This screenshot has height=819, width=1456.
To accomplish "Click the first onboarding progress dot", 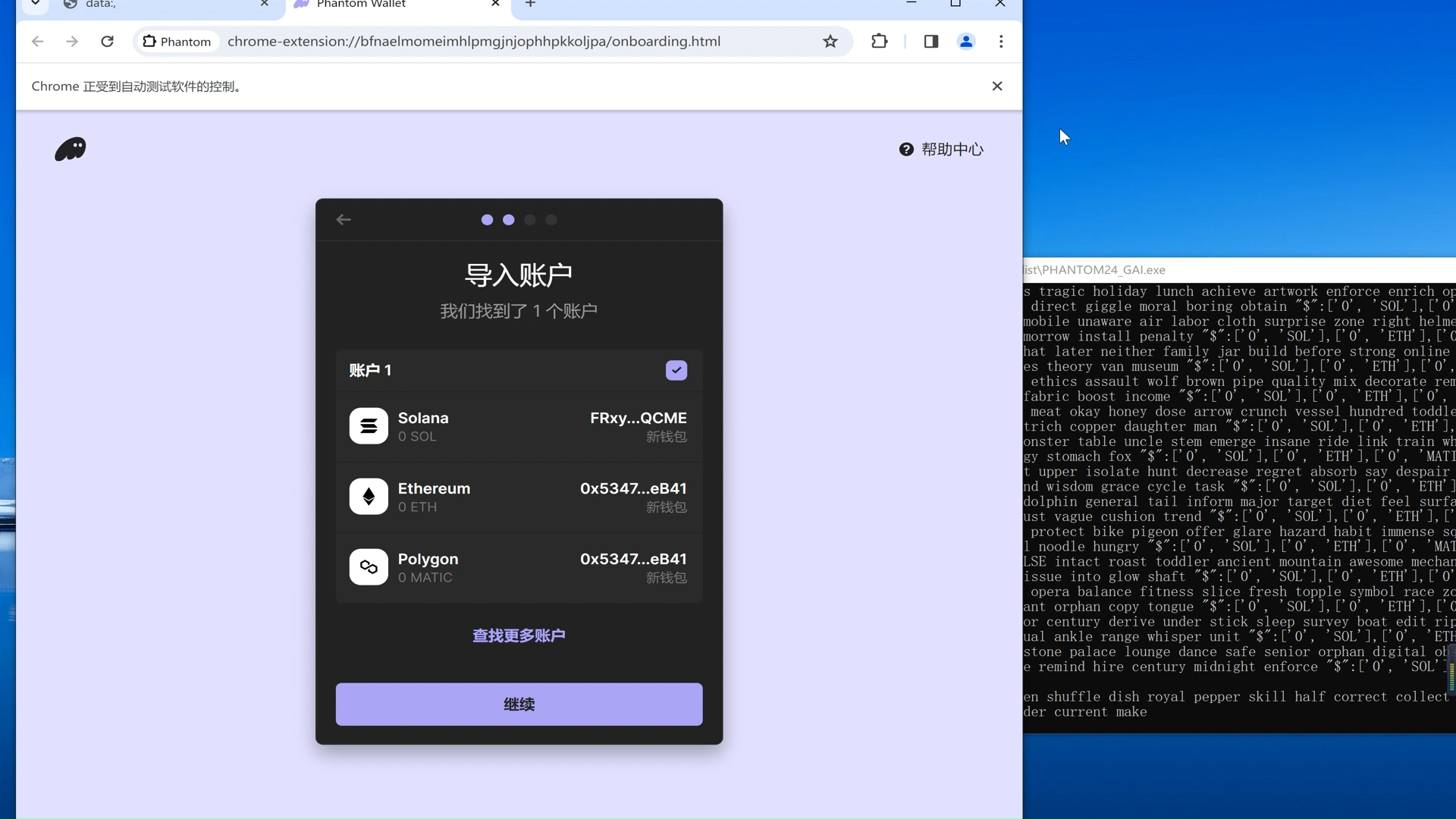I will coord(488,220).
